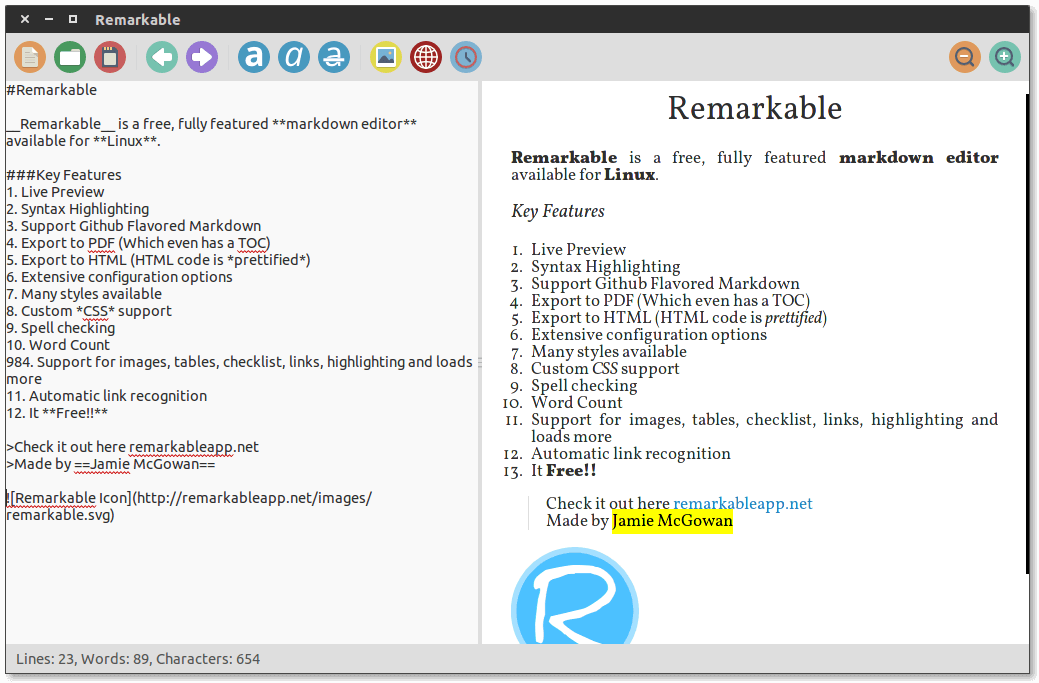
Task: Select the Remarkable heading in preview
Action: pyautogui.click(x=754, y=108)
